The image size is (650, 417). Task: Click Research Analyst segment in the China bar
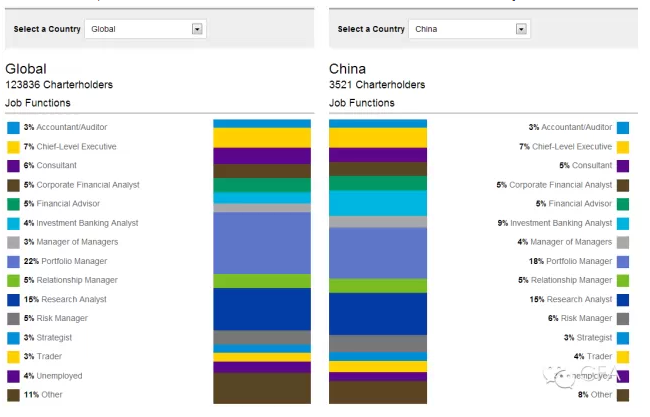tap(377, 313)
